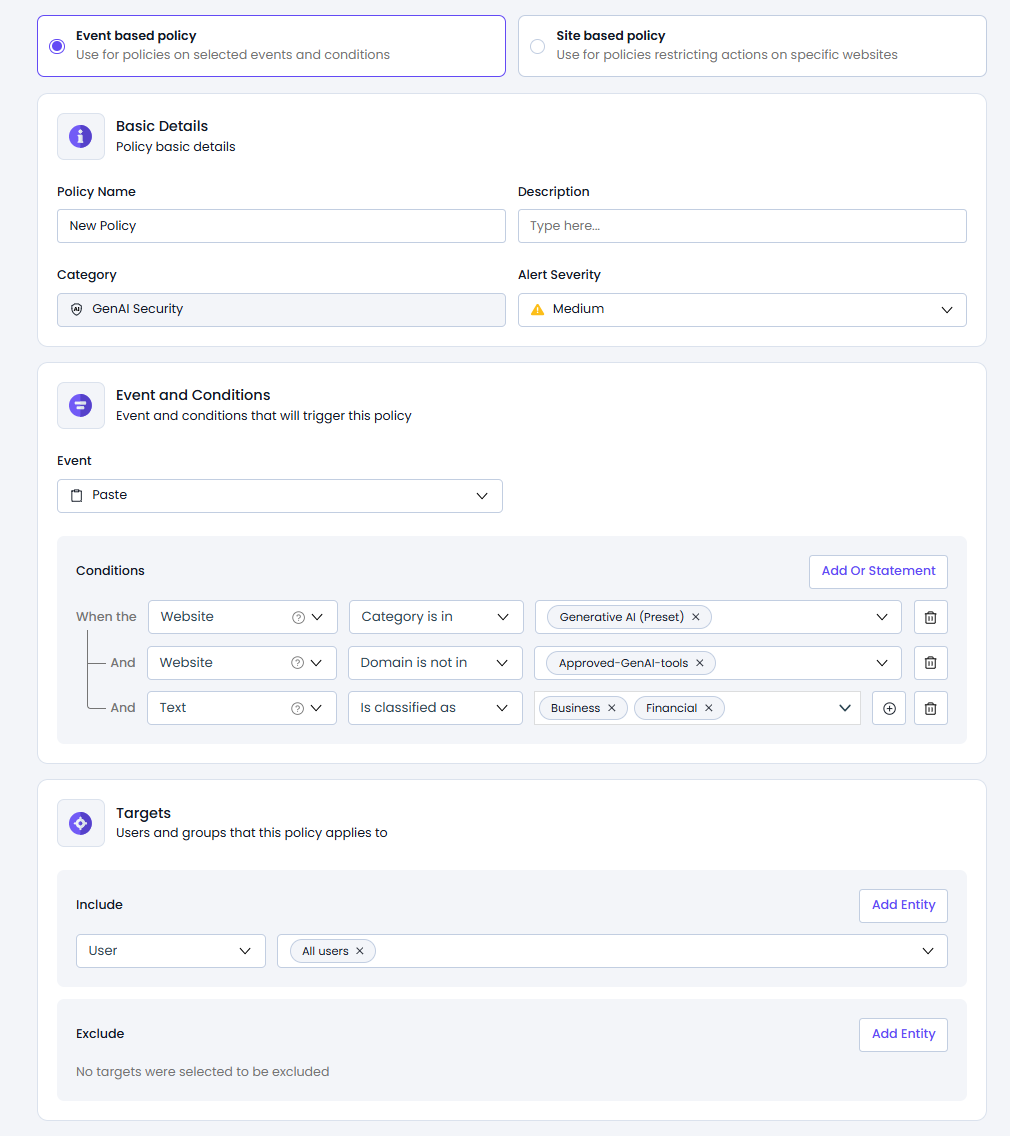Image resolution: width=1010 pixels, height=1136 pixels.
Task: Click the Event and Conditions section icon
Action: pyautogui.click(x=80, y=406)
